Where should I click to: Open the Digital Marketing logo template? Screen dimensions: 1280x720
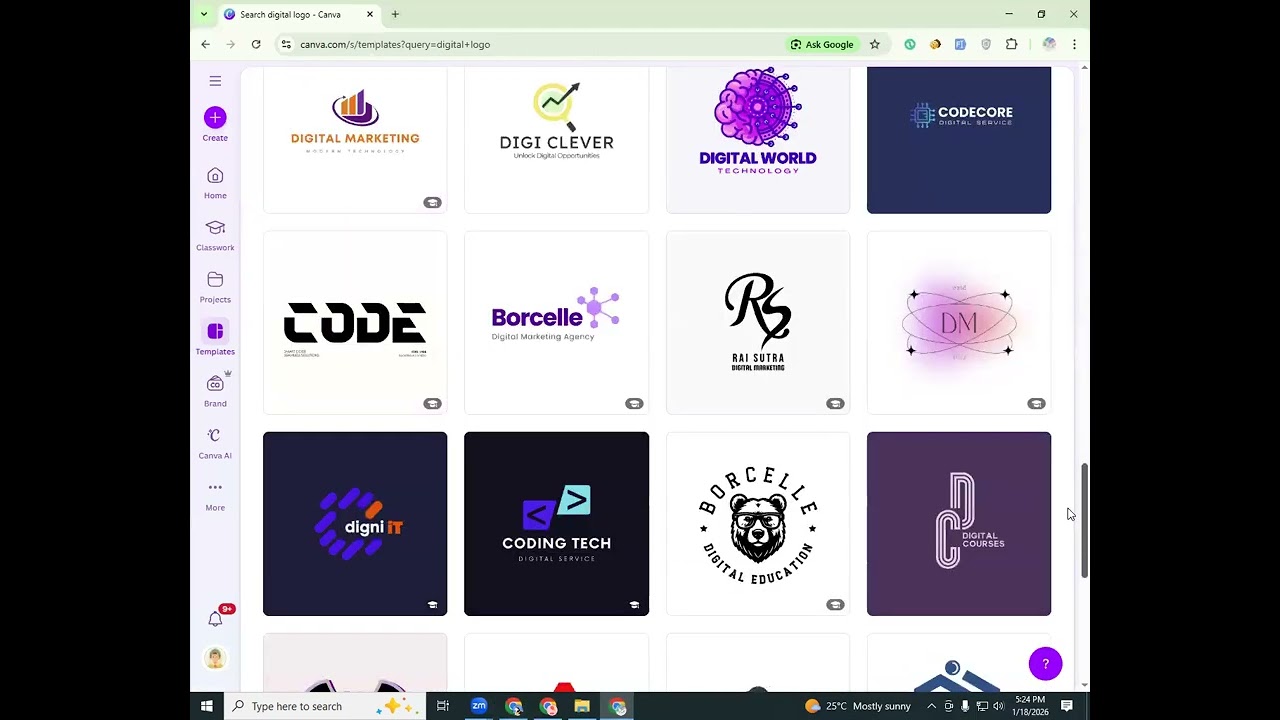[x=355, y=140]
